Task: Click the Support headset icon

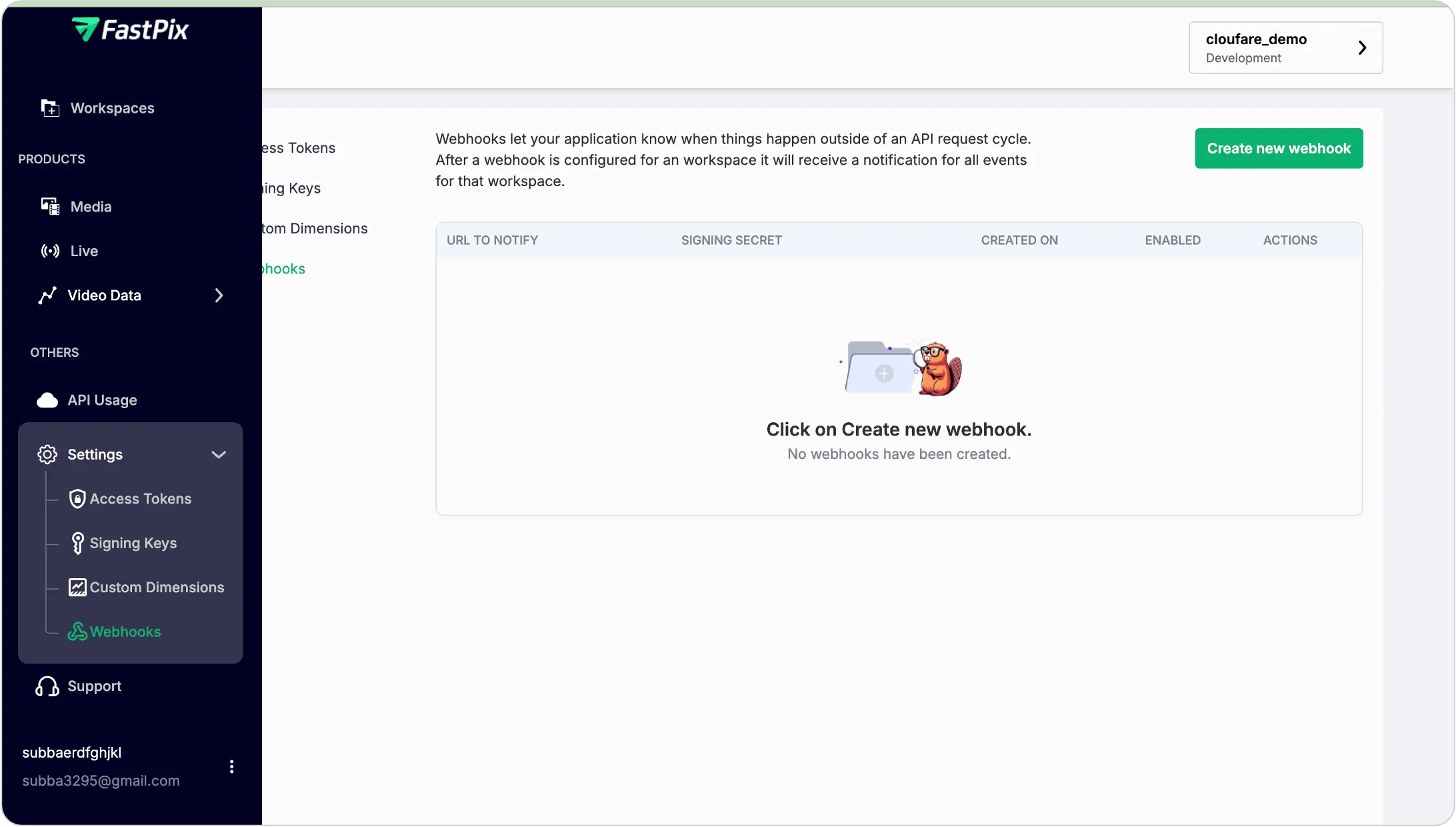Action: 47,687
